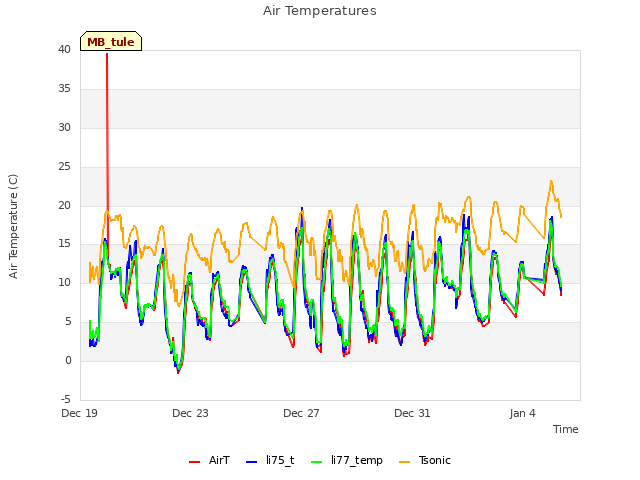Click the Dec 27 x-axis label
This screenshot has height=480, width=640.
[301, 413]
